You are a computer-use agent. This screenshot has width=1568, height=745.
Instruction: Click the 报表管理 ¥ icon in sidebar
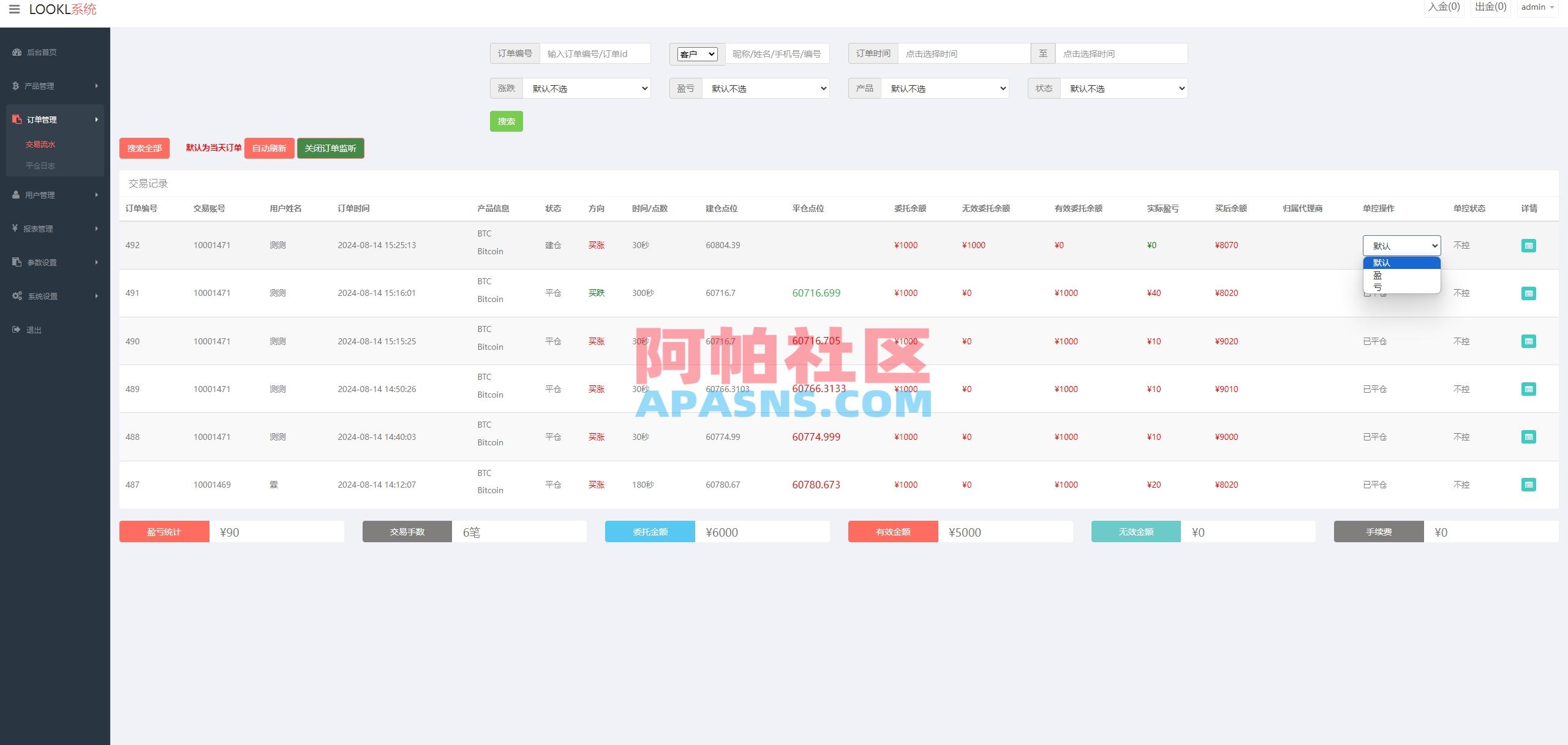[x=15, y=228]
